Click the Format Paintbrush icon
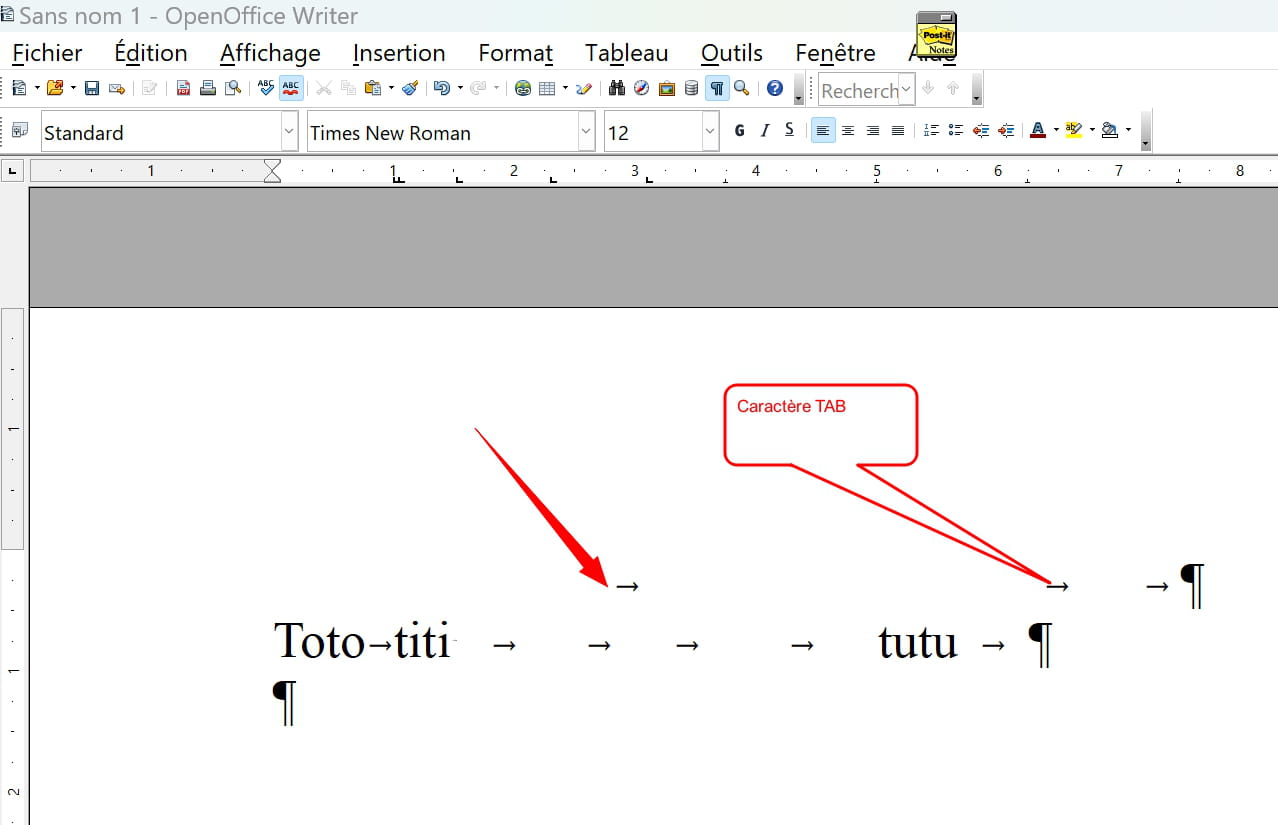The height and width of the screenshot is (825, 1278). [x=410, y=89]
